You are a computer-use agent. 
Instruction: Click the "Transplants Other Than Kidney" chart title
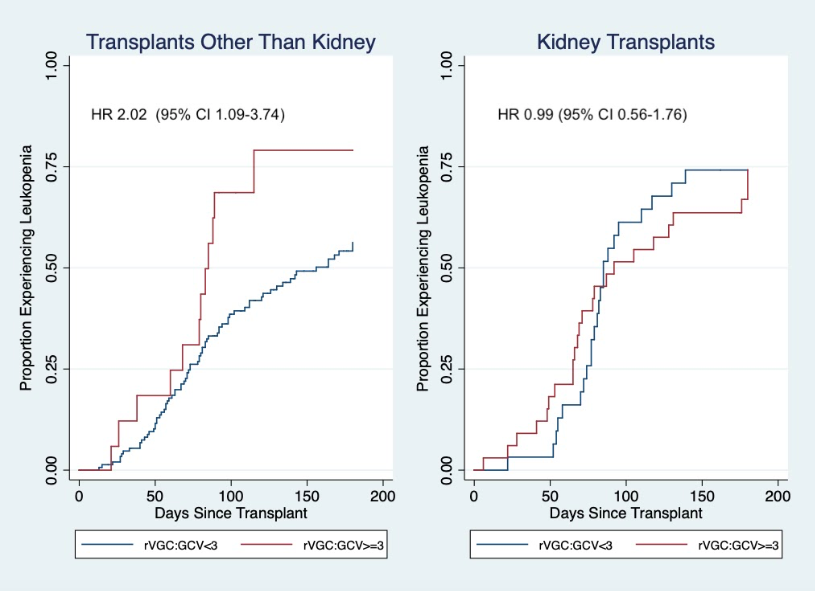coord(230,42)
